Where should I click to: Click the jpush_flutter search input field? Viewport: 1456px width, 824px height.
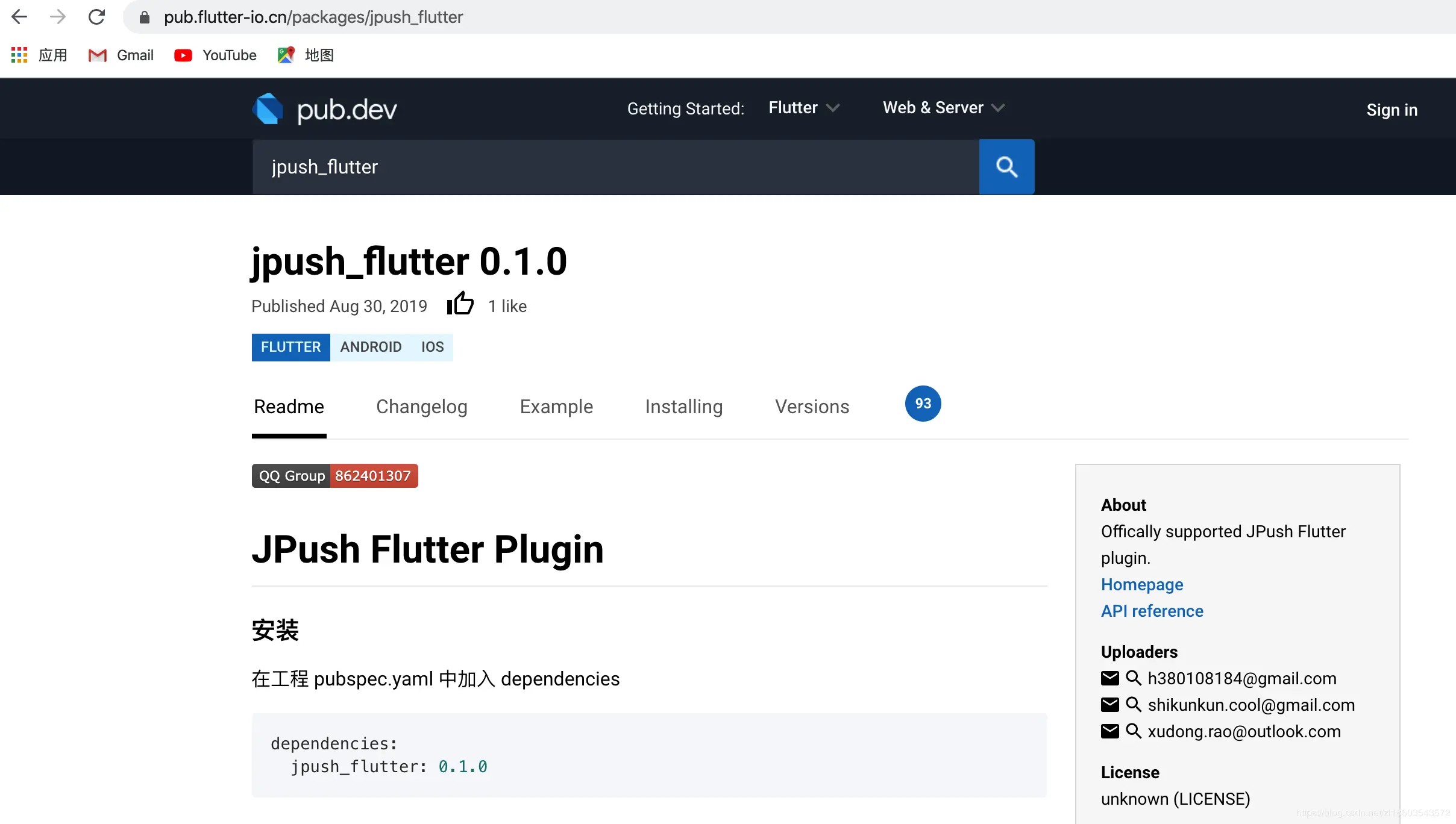(x=616, y=167)
